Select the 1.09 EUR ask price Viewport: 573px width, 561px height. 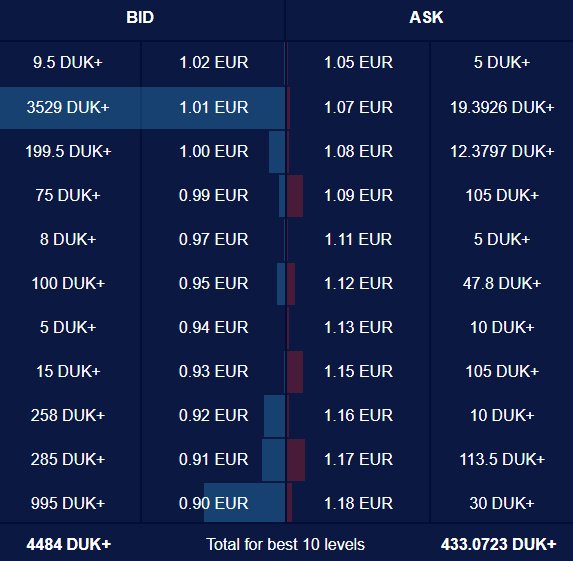click(x=358, y=196)
